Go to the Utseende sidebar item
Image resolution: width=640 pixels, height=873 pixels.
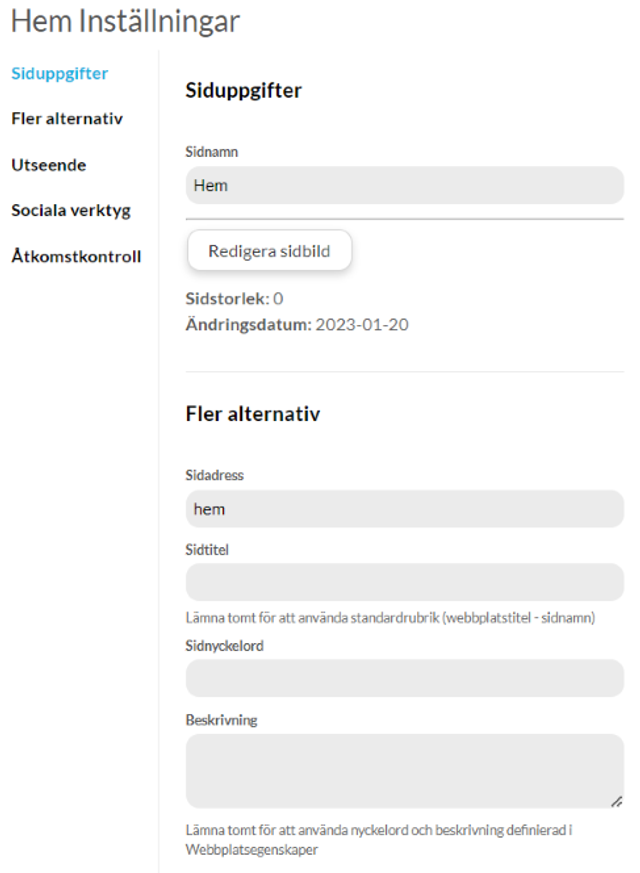click(x=48, y=165)
